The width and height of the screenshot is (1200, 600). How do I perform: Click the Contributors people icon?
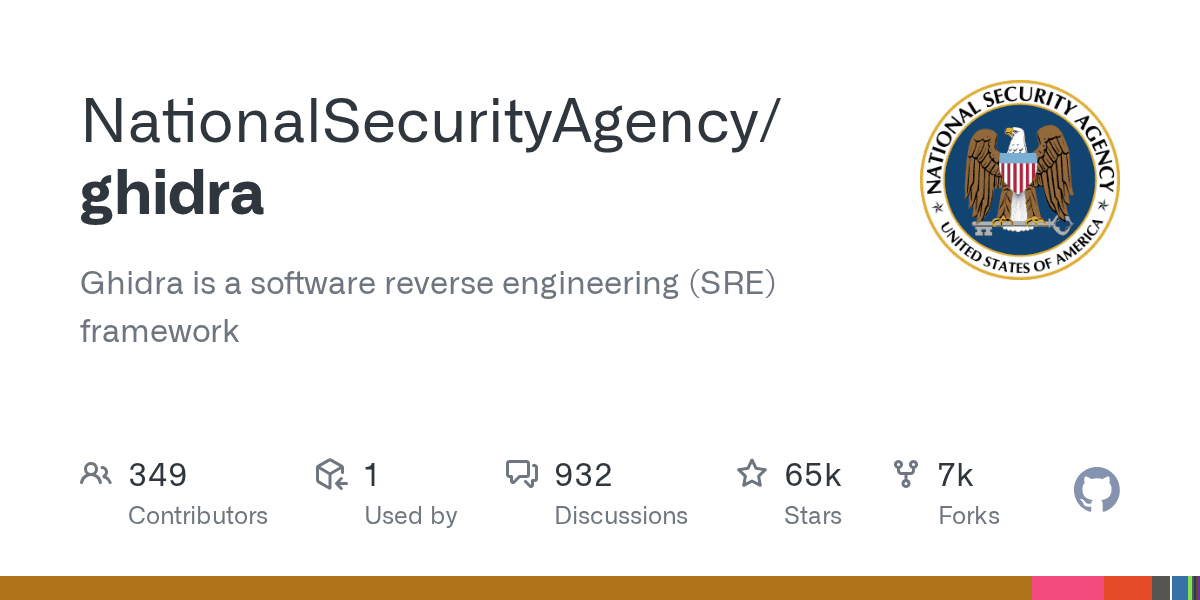click(96, 474)
